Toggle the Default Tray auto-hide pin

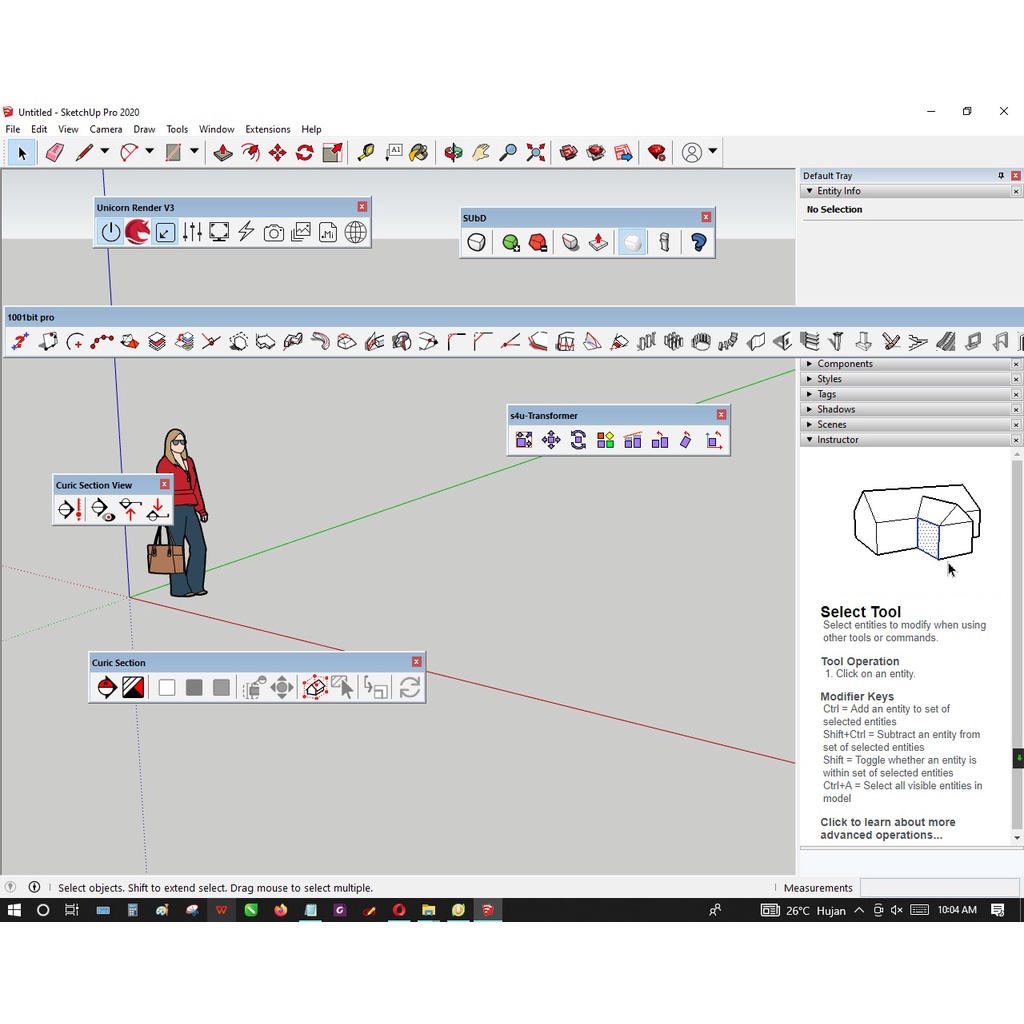point(1000,176)
